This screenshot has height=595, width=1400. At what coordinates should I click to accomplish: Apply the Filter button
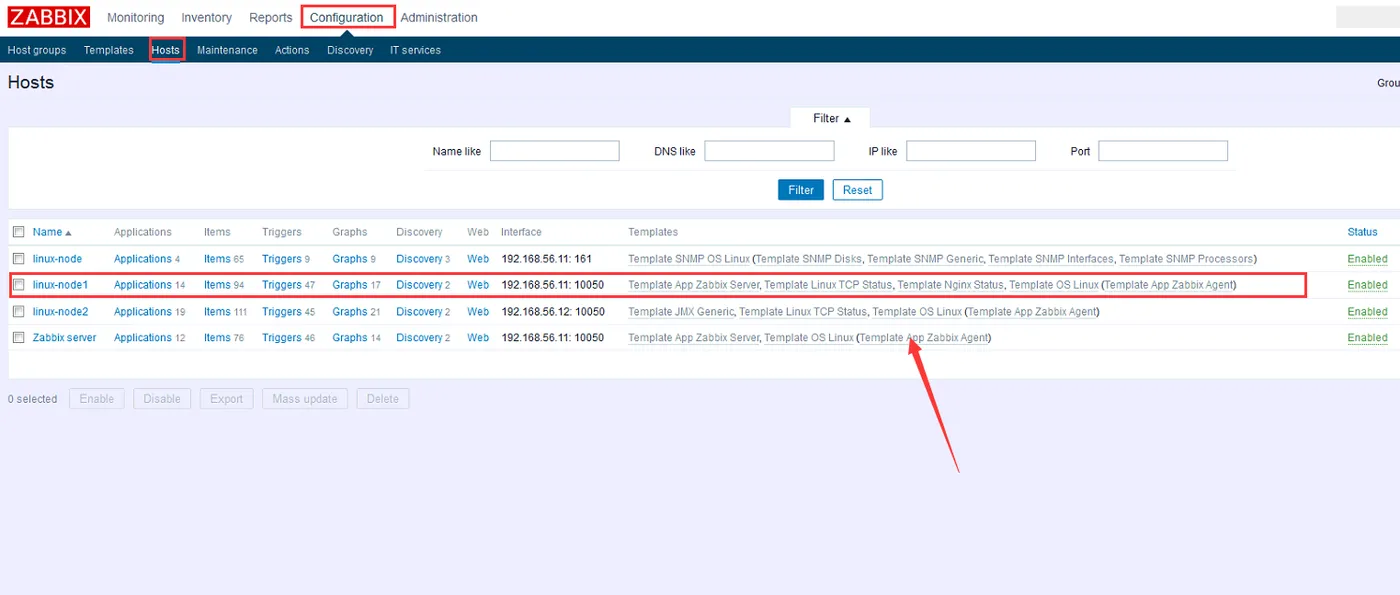coord(801,190)
